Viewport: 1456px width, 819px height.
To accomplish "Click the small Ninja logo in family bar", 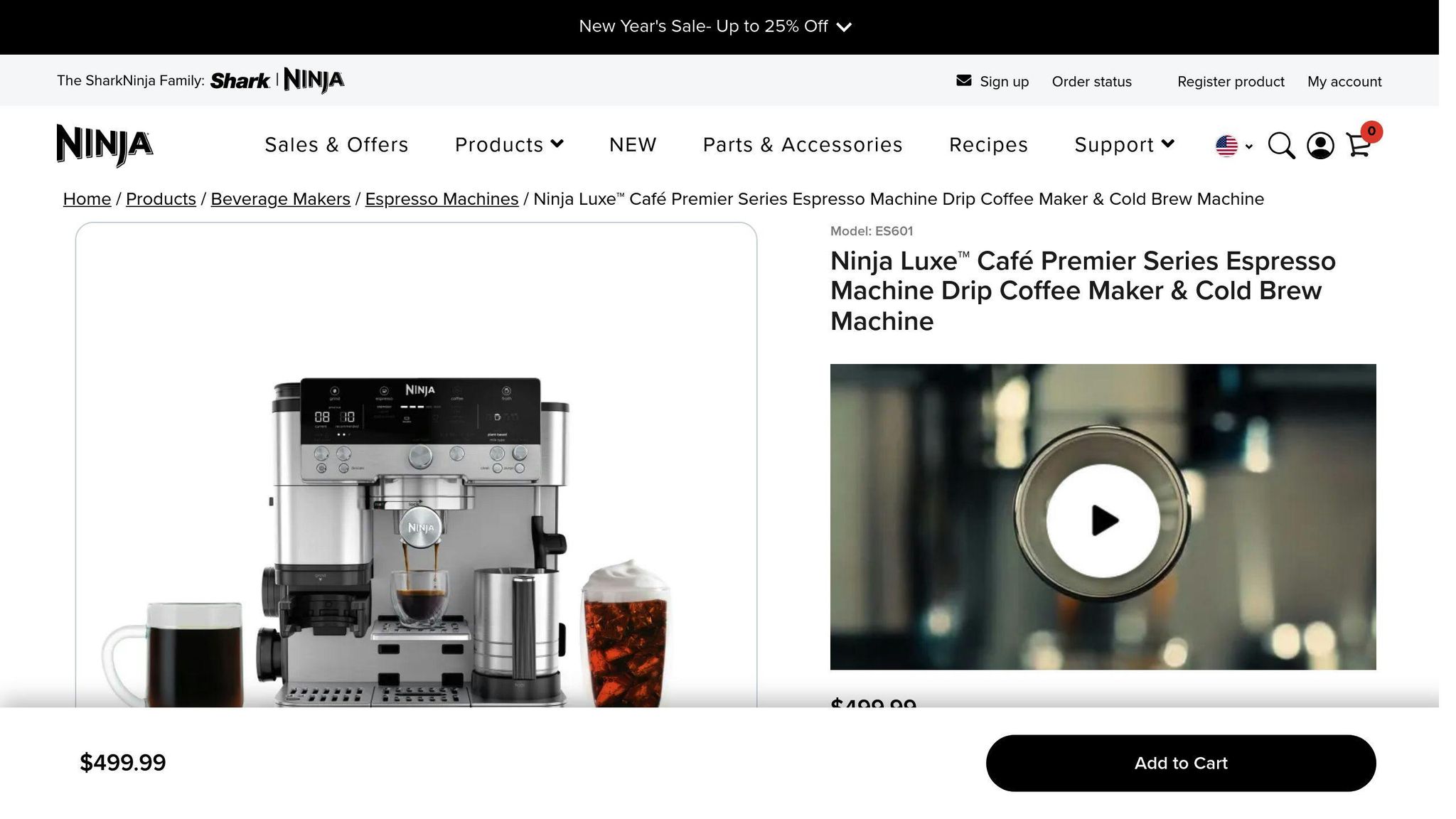I will pos(314,80).
